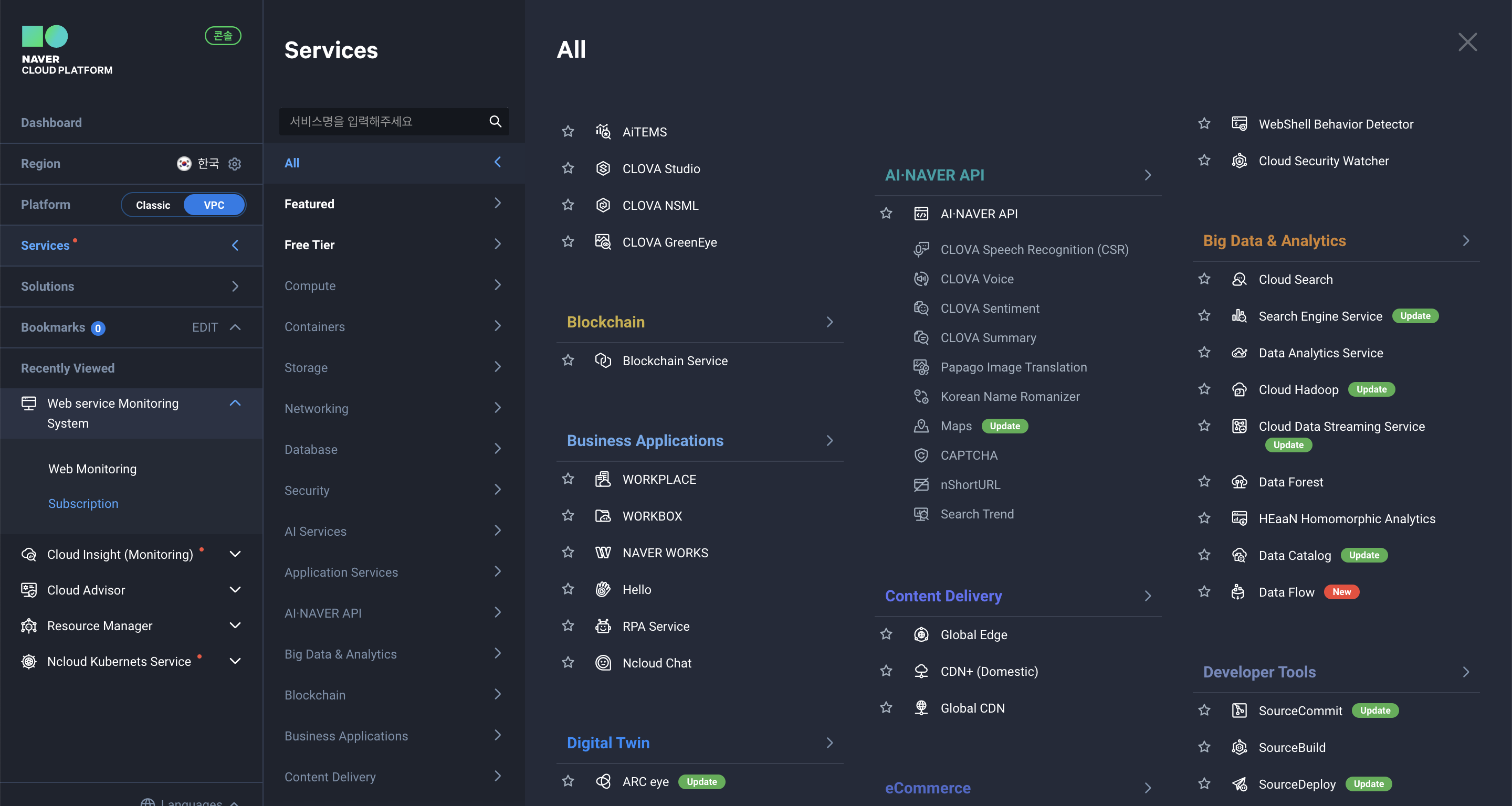1512x806 pixels.
Task: Click the AiTEMS service icon
Action: [x=603, y=131]
